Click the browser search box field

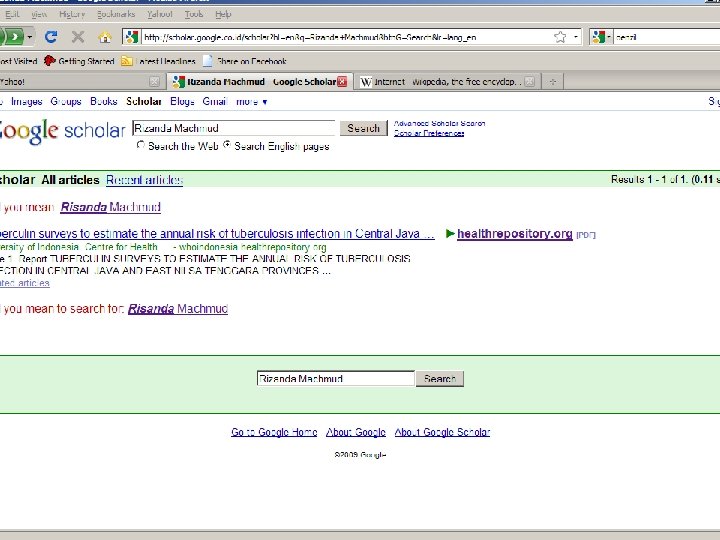pos(667,37)
